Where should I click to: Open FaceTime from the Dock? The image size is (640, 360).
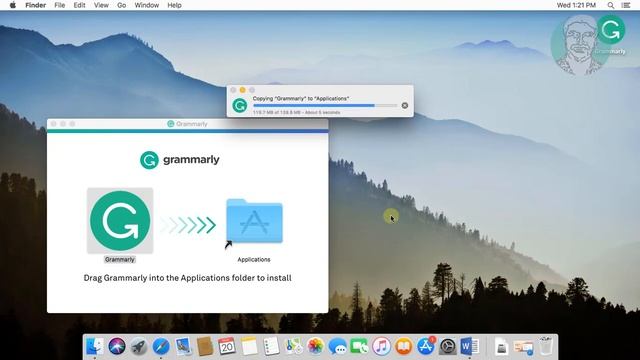(359, 347)
